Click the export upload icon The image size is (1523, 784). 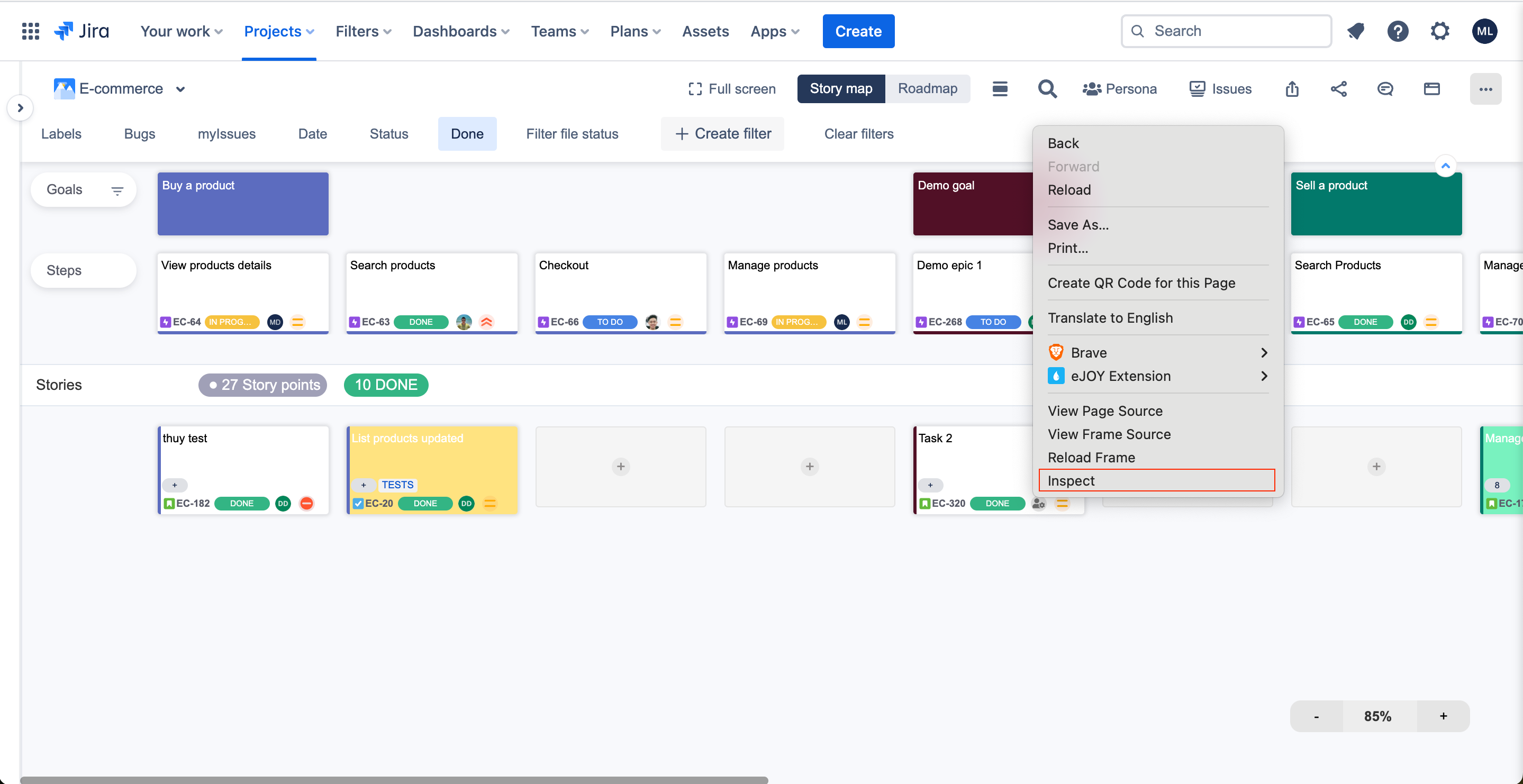(x=1292, y=89)
